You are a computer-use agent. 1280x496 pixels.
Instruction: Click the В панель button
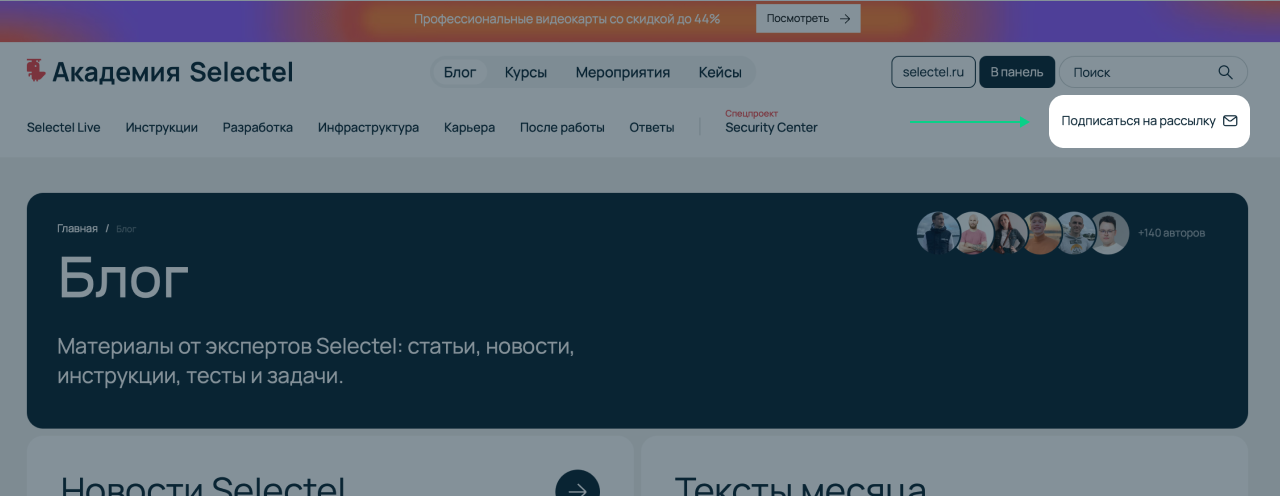click(1017, 72)
